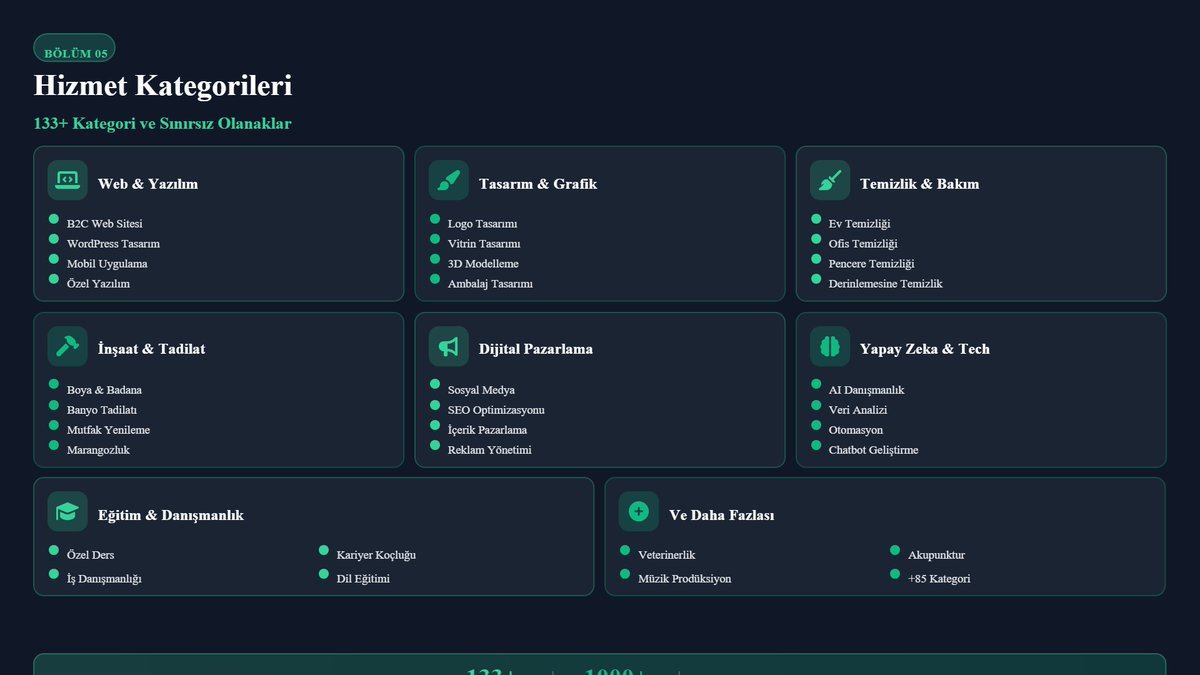The image size is (1200, 675).
Task: Select the Otomasyon item
Action: 856,430
